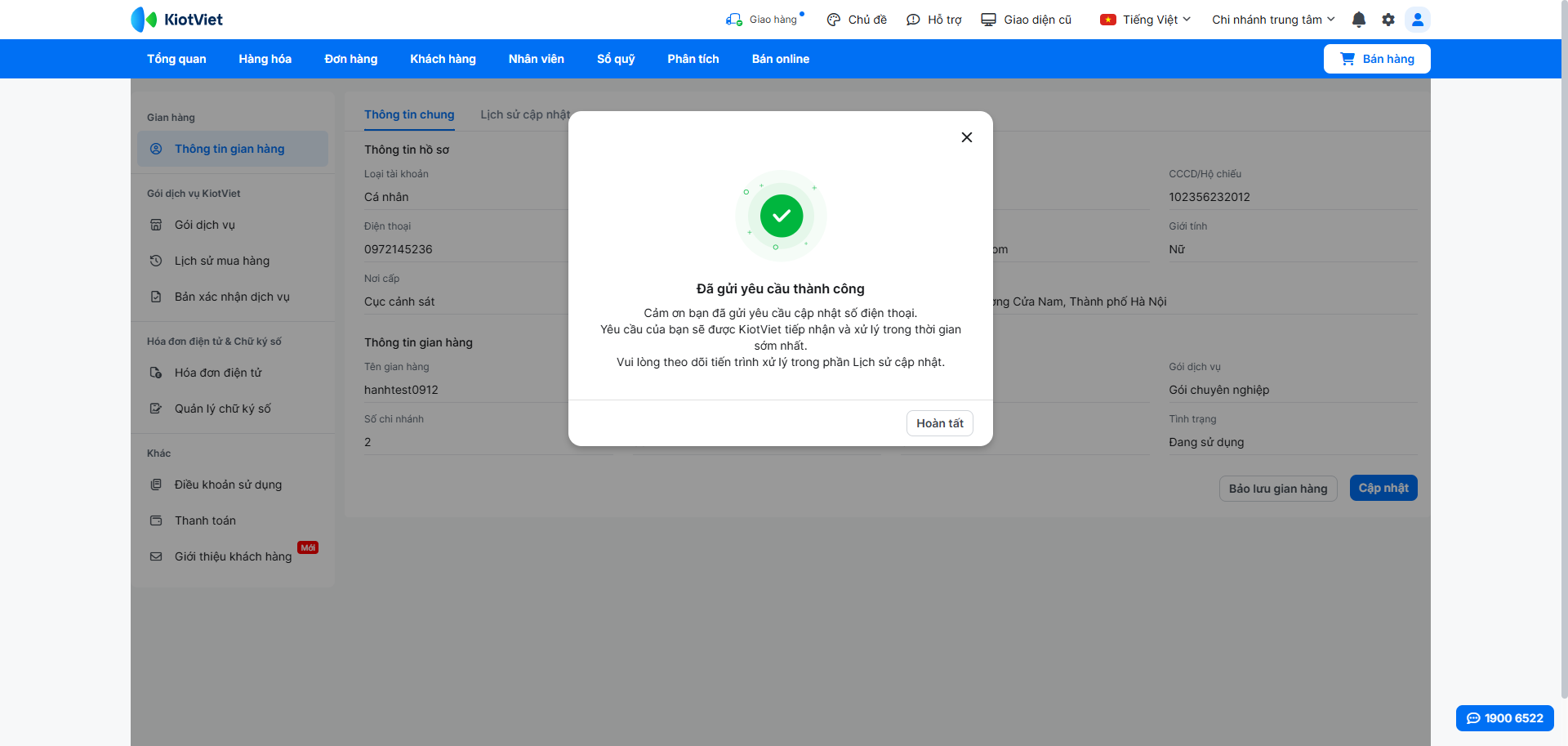
Task: Click the Gói dịch vụ store icon
Action: coord(156,225)
